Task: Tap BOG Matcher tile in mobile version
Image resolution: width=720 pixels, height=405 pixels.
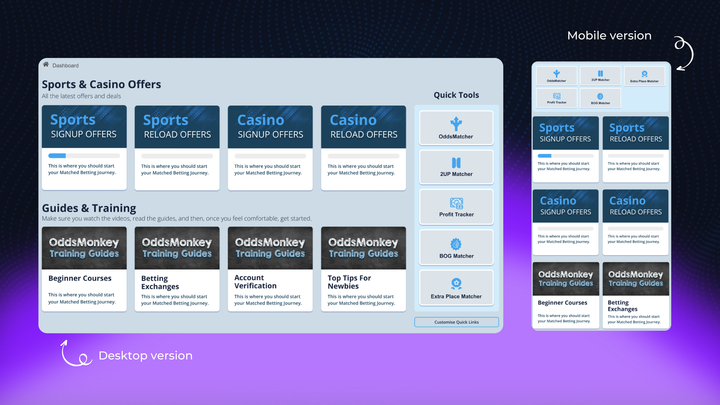Action: 600,97
